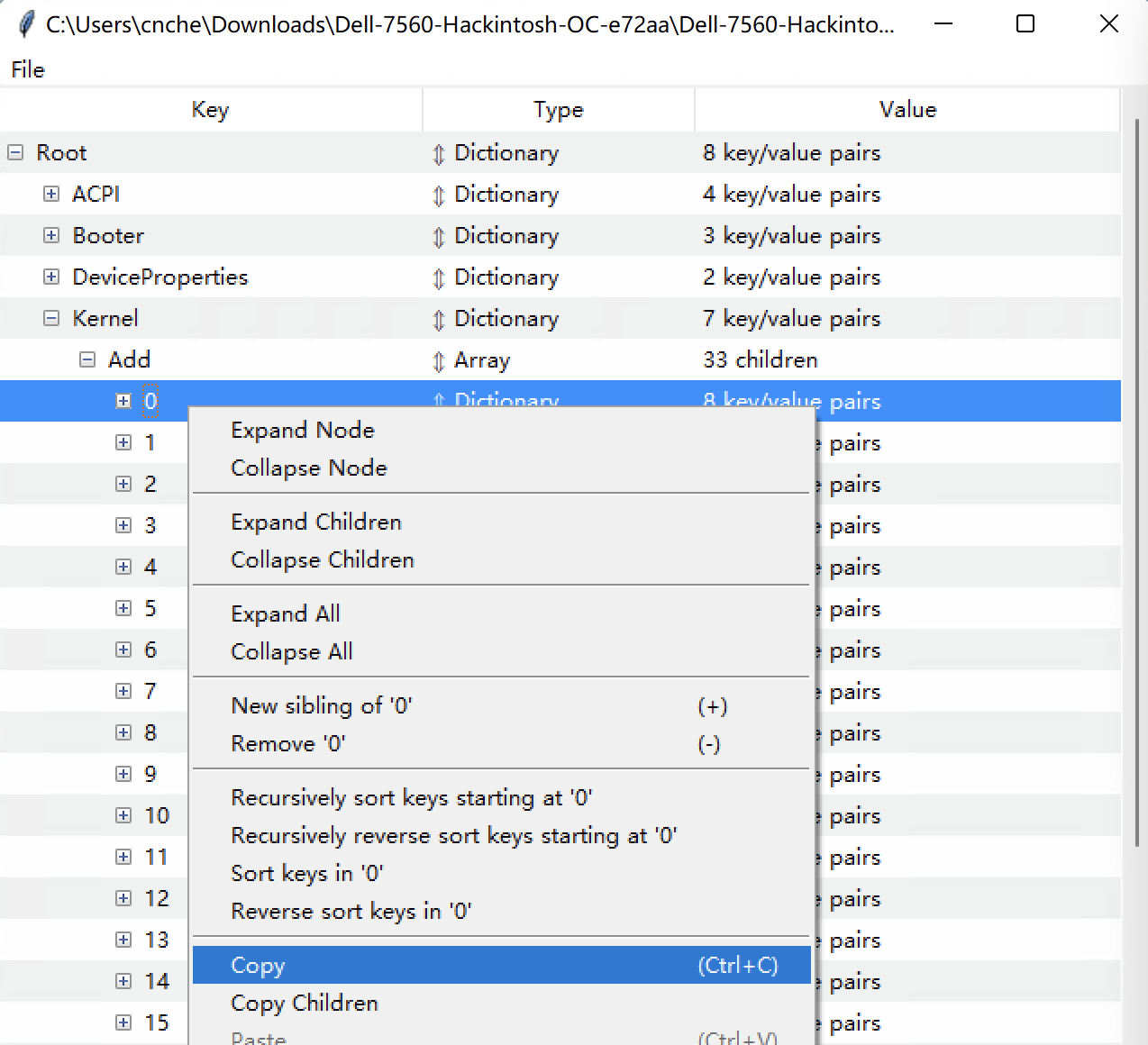This screenshot has width=1148, height=1045.
Task: Select array item 12 row
Action: pos(157,898)
